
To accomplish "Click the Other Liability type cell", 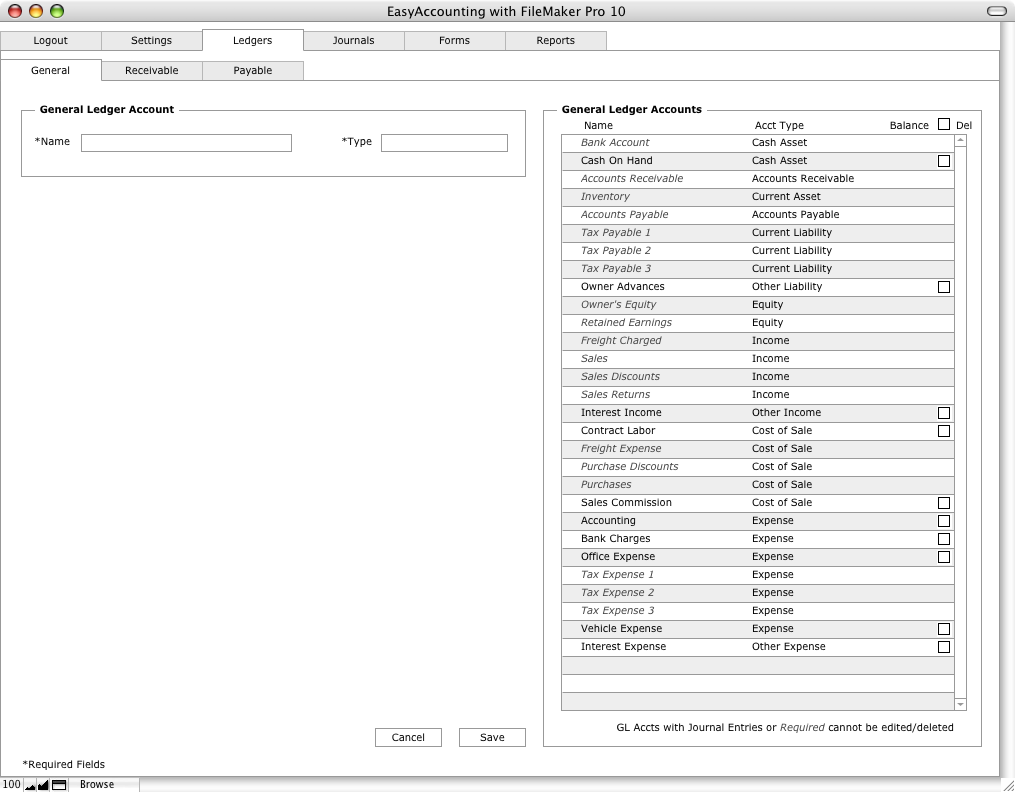I will [787, 287].
